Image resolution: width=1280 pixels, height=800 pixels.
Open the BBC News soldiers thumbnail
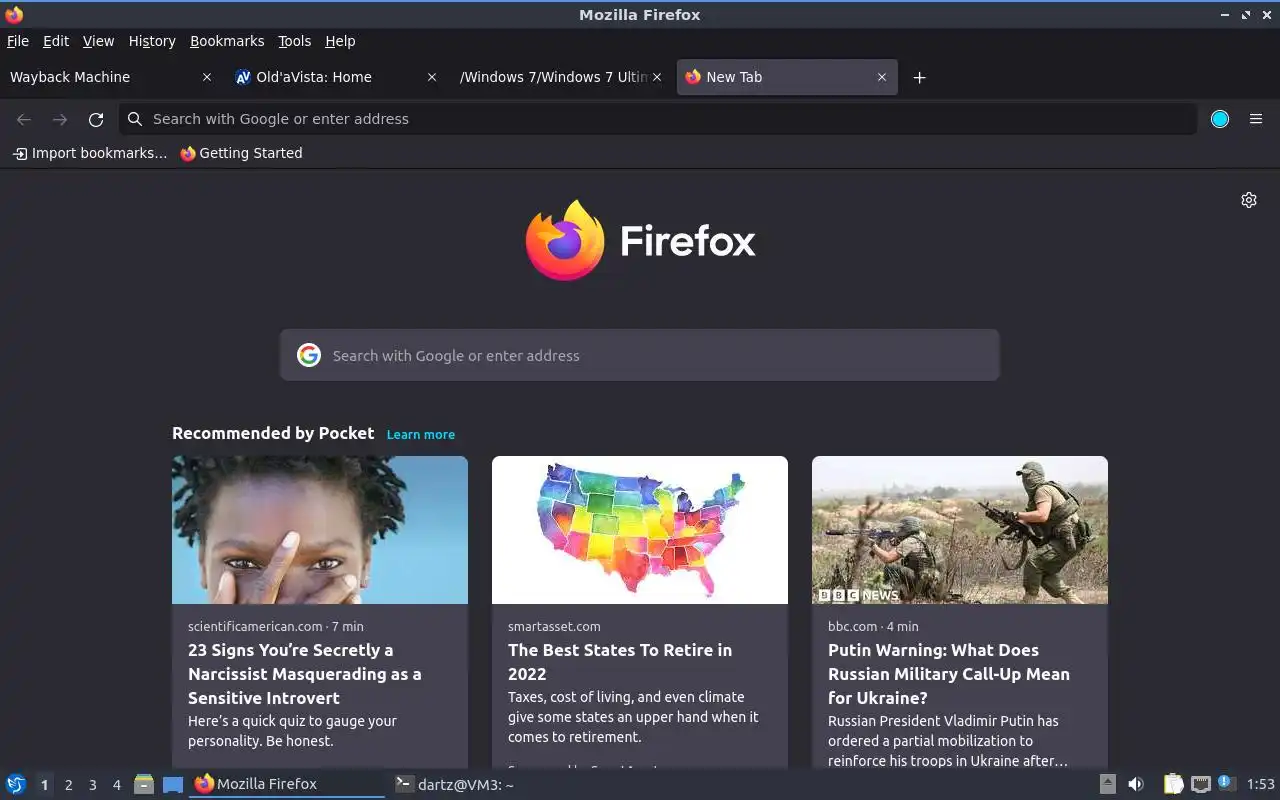(x=960, y=530)
